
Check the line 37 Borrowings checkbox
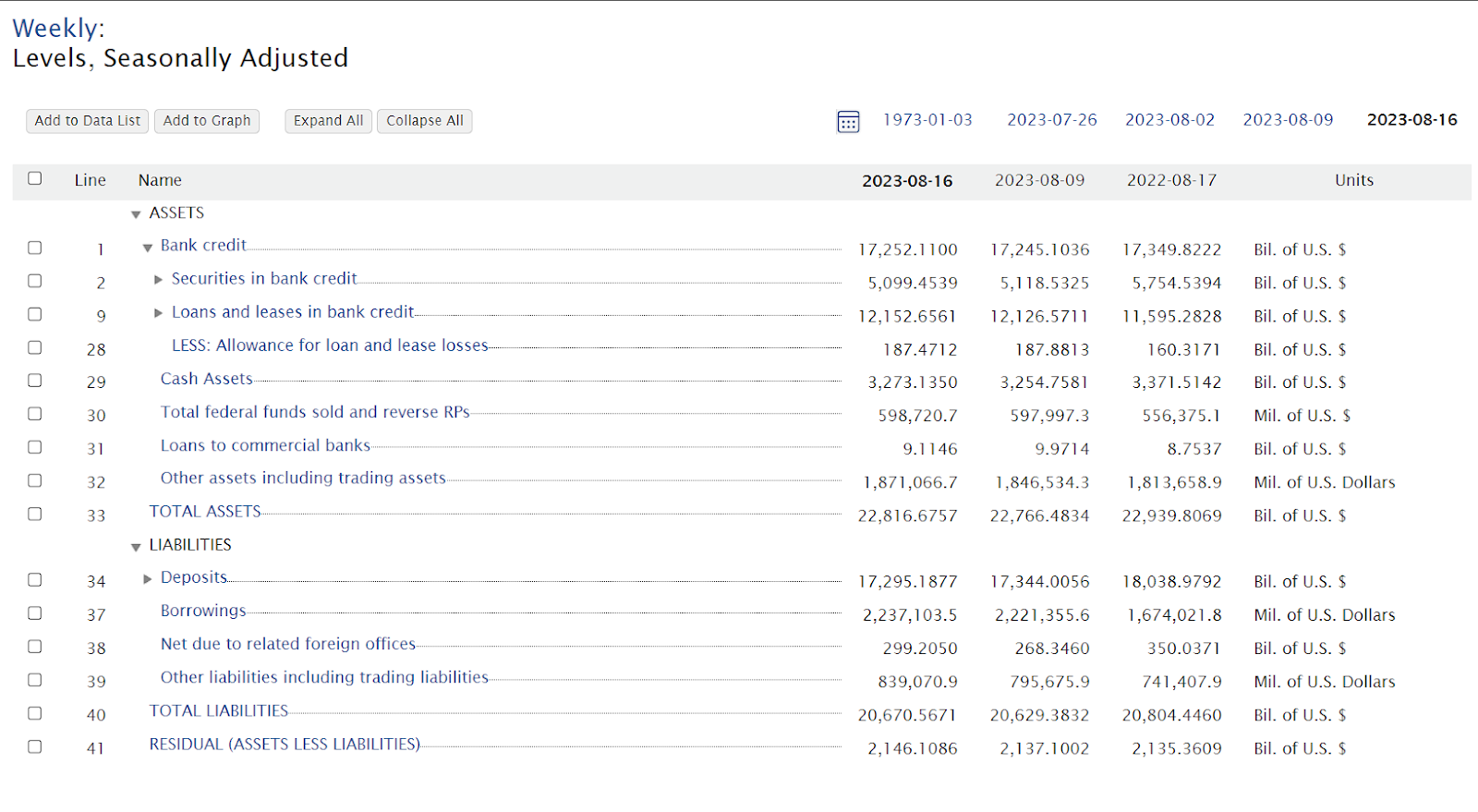35,613
